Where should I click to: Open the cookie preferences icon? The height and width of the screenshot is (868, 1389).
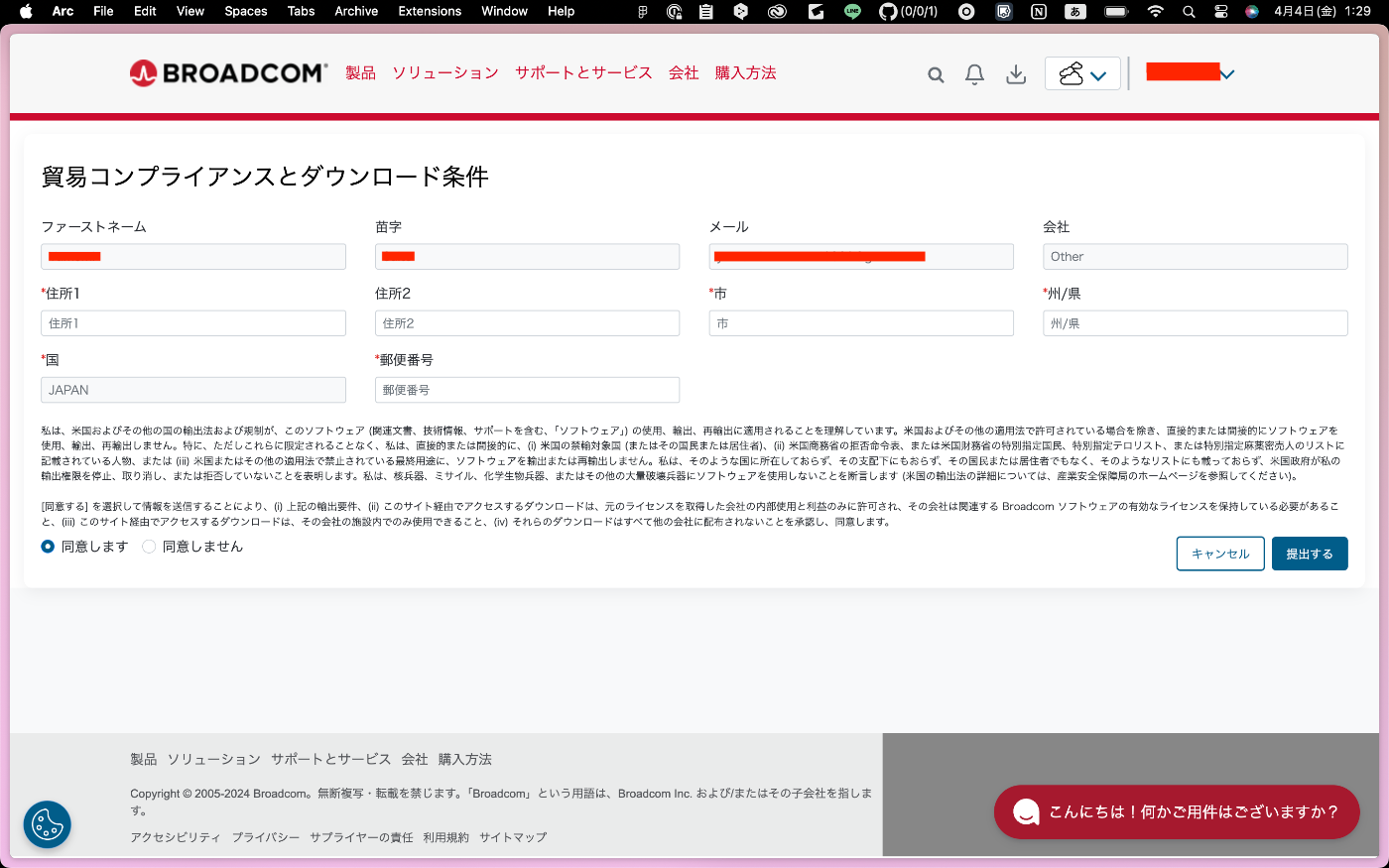click(48, 824)
